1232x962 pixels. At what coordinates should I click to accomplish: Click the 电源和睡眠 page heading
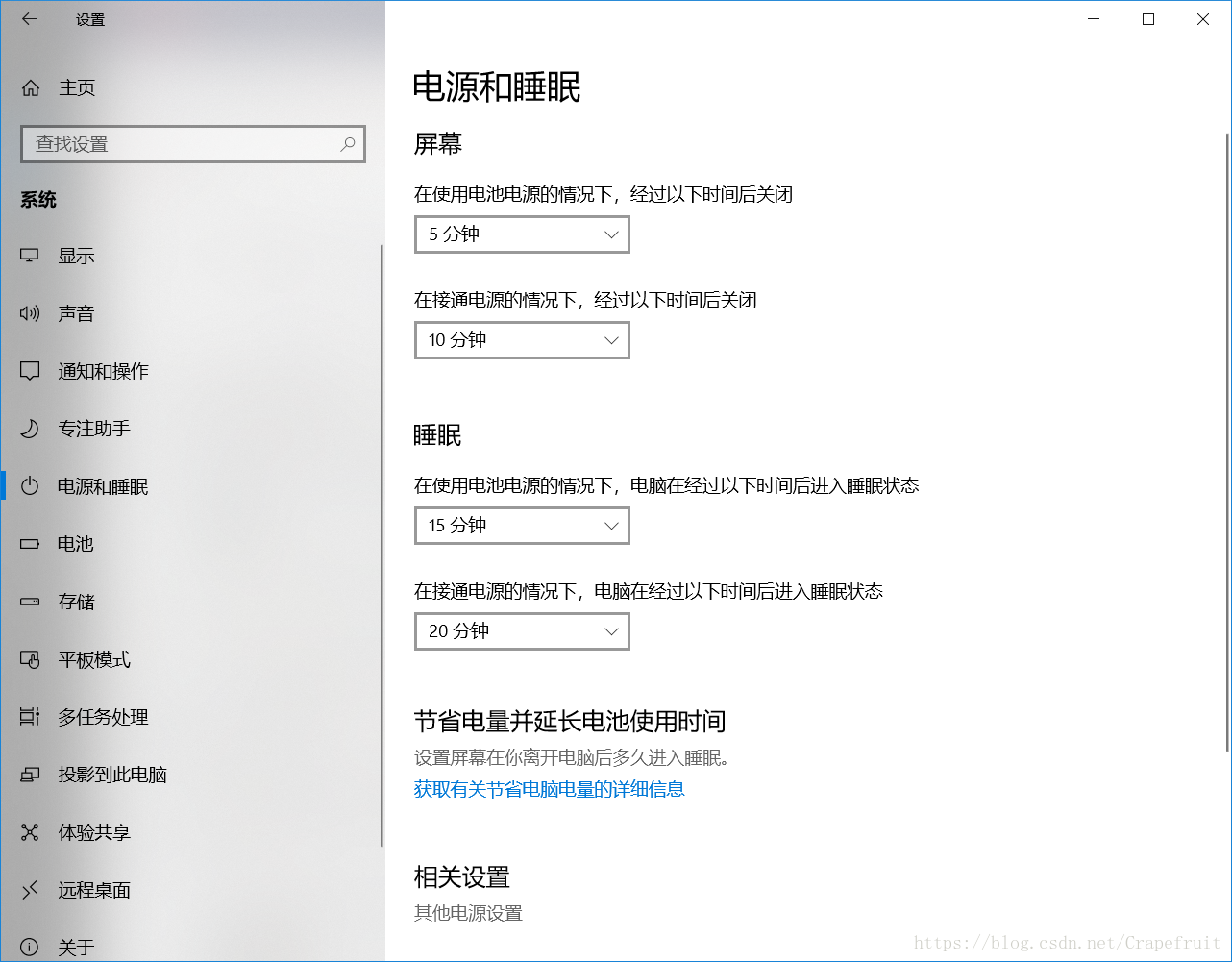(497, 87)
